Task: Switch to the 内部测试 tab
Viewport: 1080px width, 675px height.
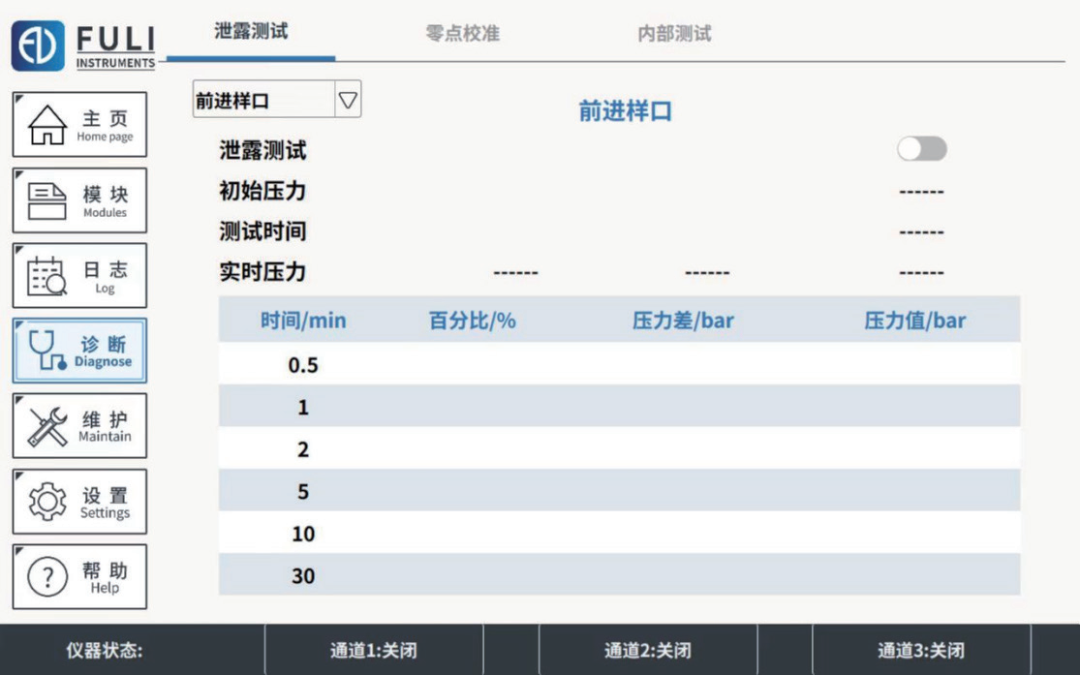Action: (x=674, y=33)
